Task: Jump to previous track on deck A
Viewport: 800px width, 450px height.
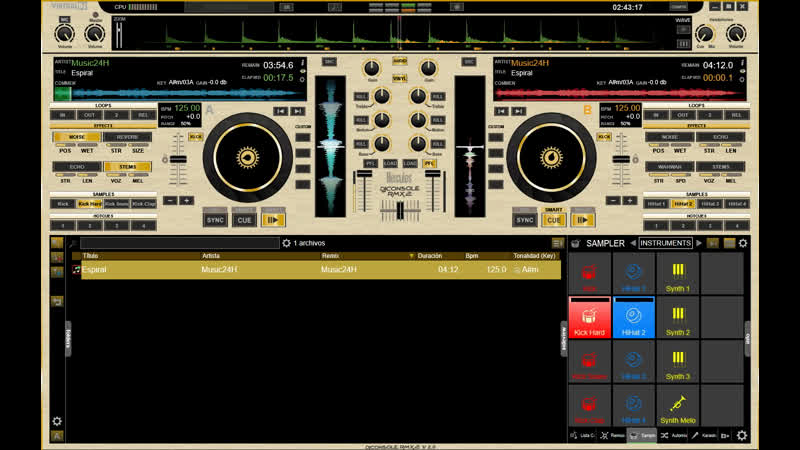Action: (280, 111)
